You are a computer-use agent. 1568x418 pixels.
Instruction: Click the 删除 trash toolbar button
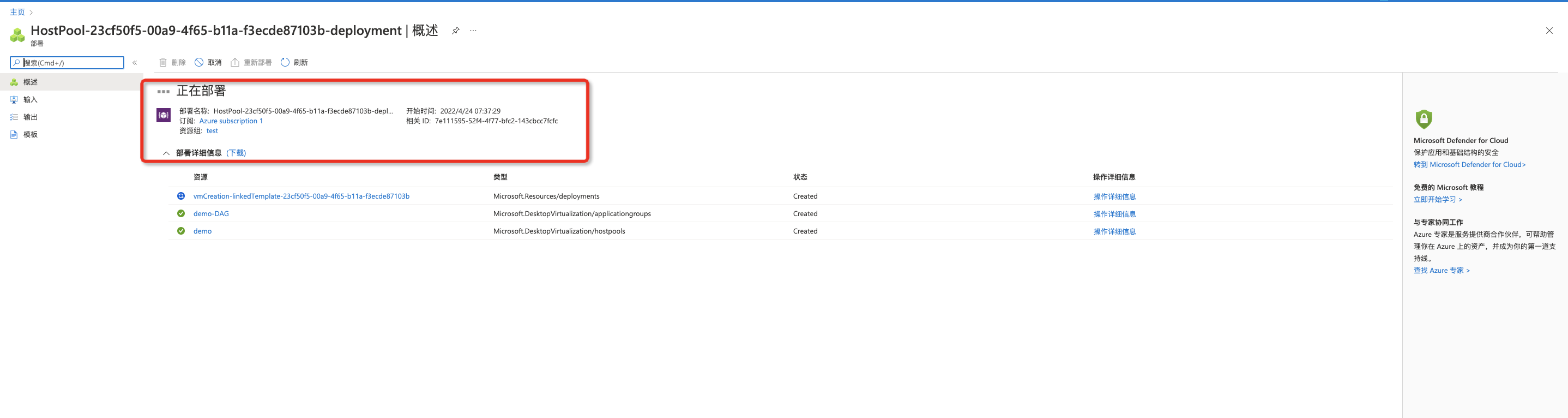172,62
